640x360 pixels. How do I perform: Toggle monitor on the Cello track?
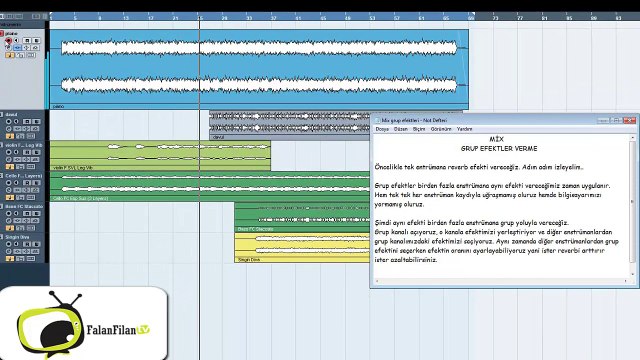pos(16,182)
